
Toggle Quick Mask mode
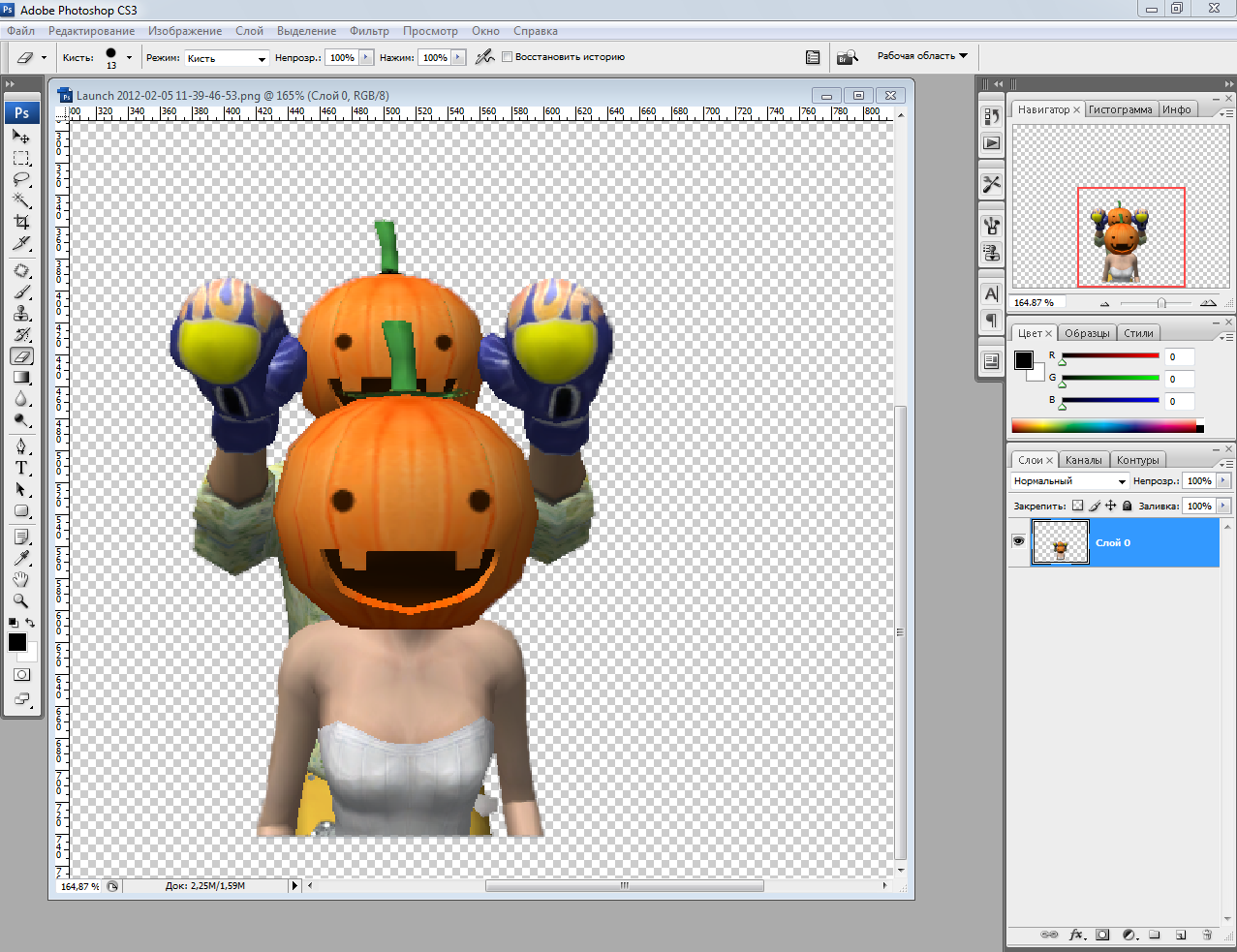(21, 675)
